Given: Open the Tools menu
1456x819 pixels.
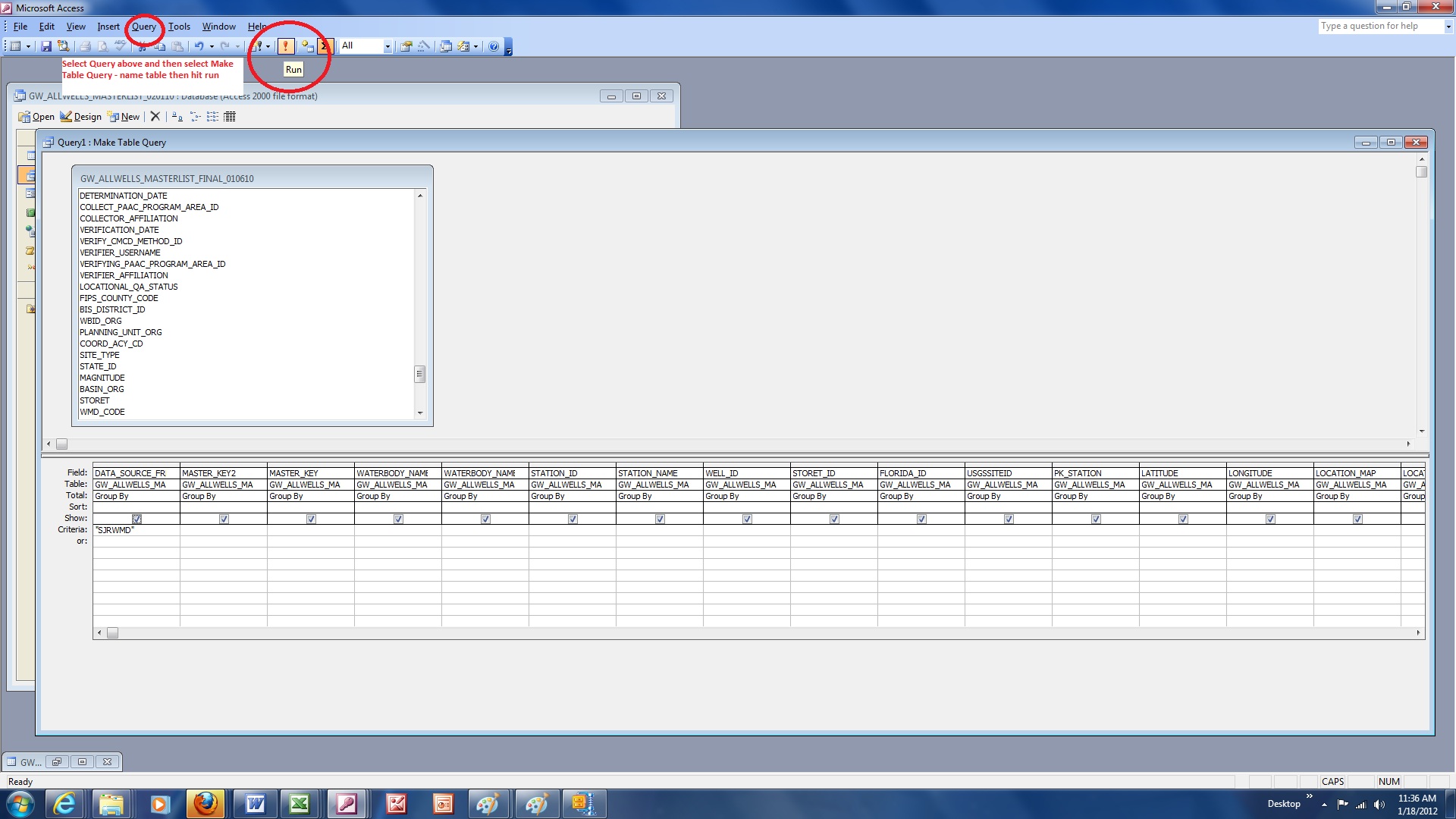Looking at the screenshot, I should point(179,27).
